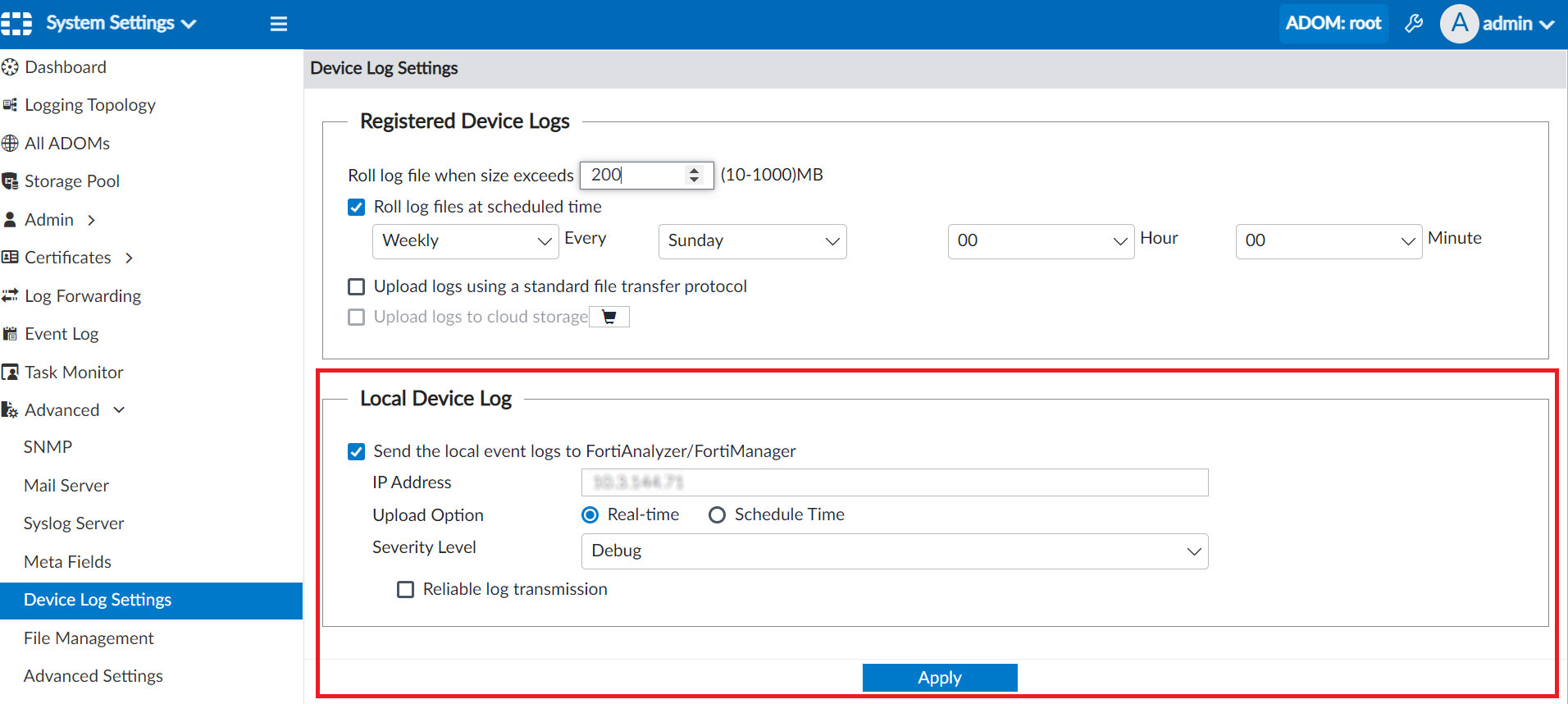Screen dimensions: 1568x704
Task: Uncheck Roll log files at scheduled time
Action: [x=357, y=208]
